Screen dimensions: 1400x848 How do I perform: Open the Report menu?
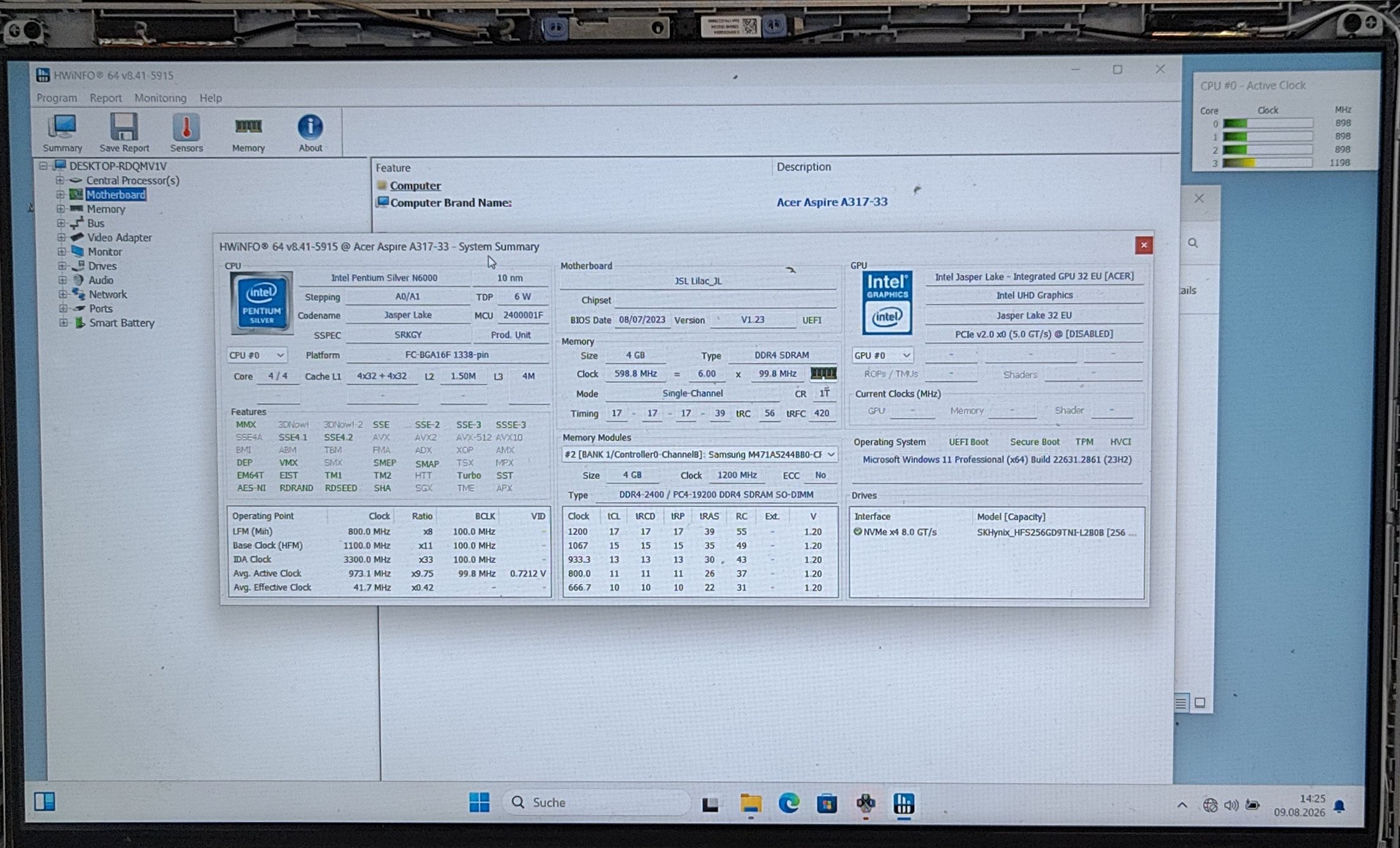pos(106,98)
